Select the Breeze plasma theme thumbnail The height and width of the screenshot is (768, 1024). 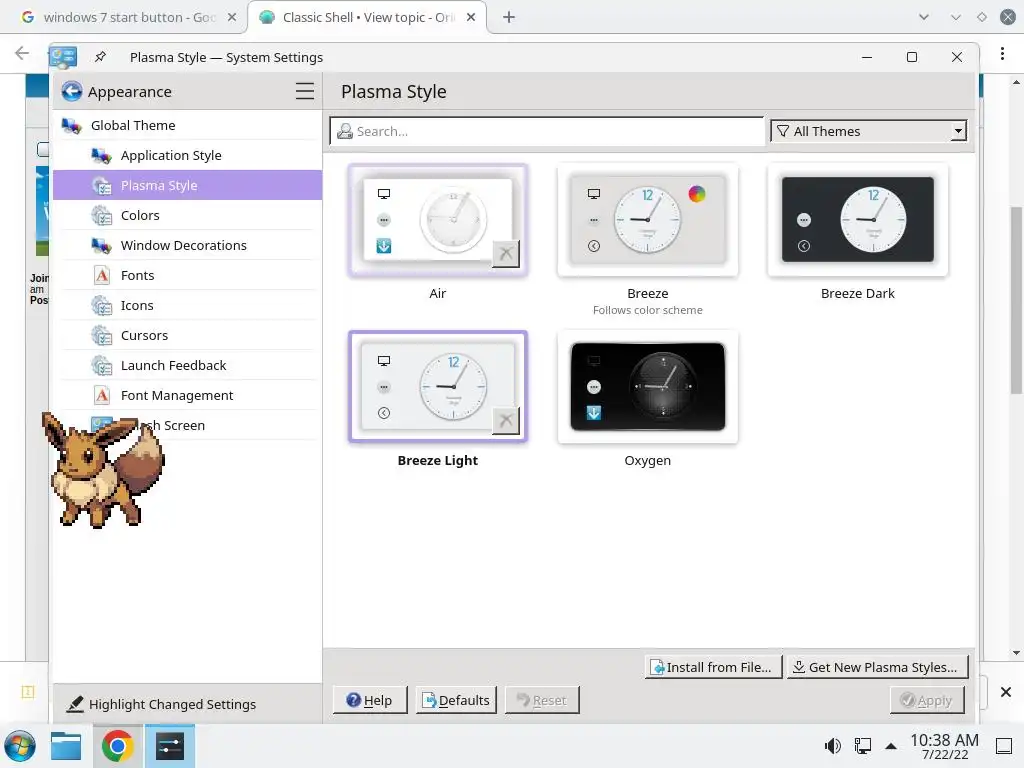[648, 221]
